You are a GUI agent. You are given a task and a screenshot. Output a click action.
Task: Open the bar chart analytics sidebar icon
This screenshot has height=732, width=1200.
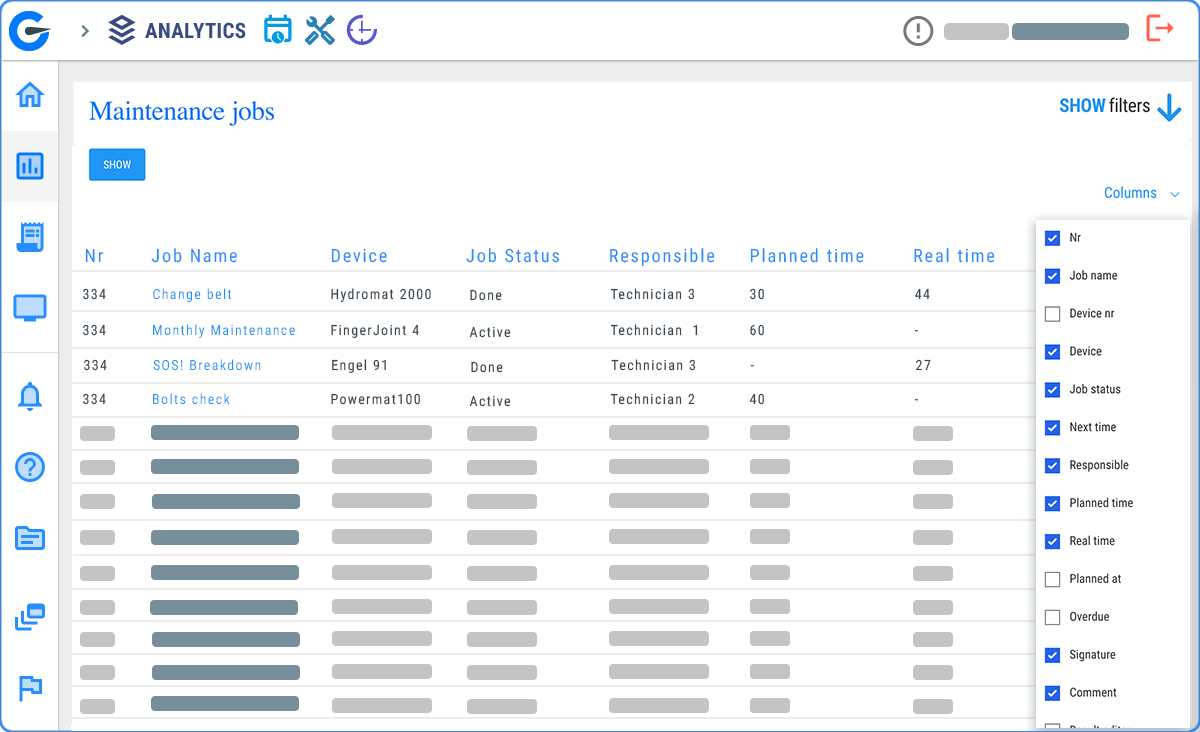pos(30,166)
